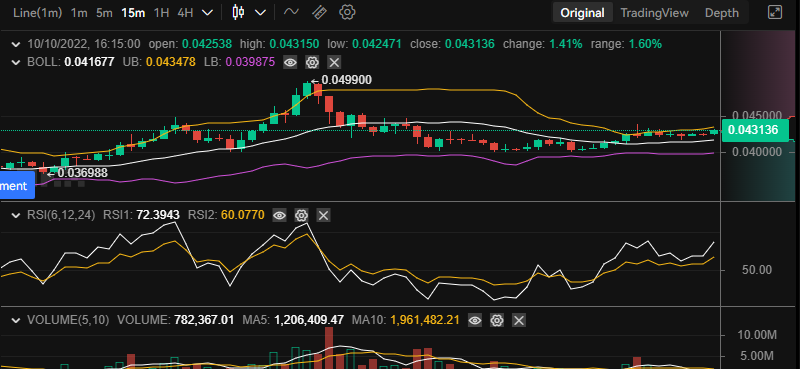Select the Line(1m) chart interval
Viewport: 800px width, 369px height.
coord(38,13)
